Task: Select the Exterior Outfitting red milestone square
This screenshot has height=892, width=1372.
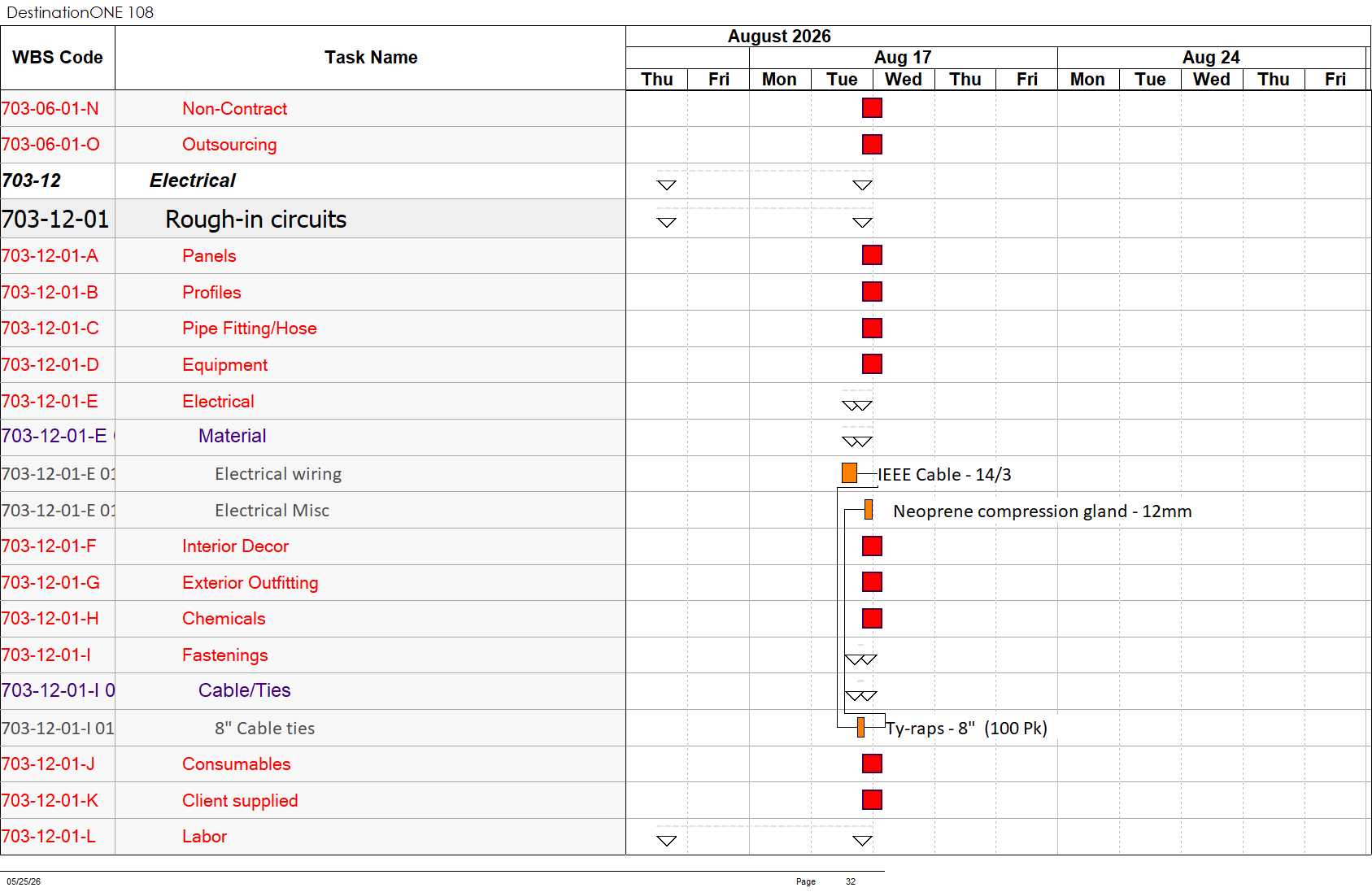Action: (872, 582)
